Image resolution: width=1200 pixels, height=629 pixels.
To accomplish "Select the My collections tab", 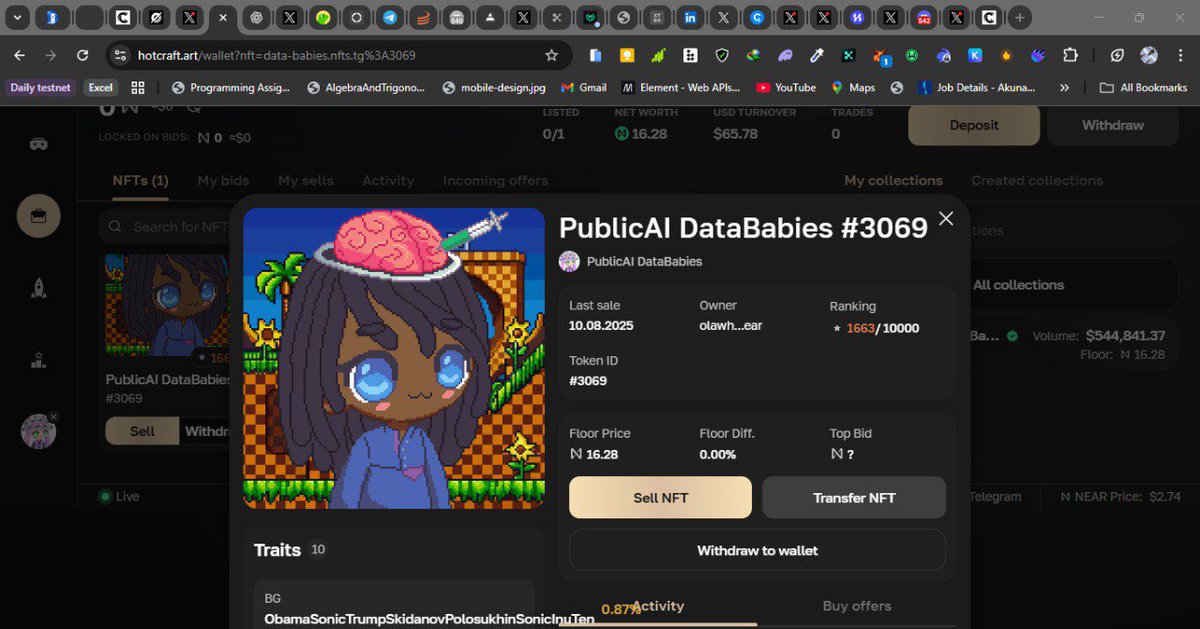I will (893, 181).
